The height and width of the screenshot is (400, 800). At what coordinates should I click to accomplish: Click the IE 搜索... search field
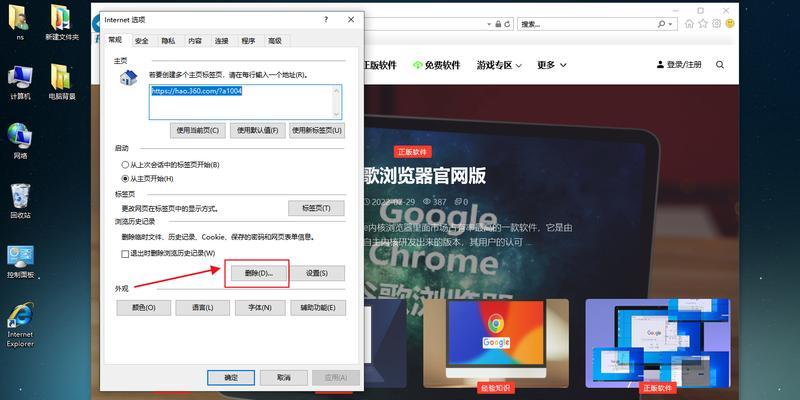pyautogui.click(x=587, y=24)
